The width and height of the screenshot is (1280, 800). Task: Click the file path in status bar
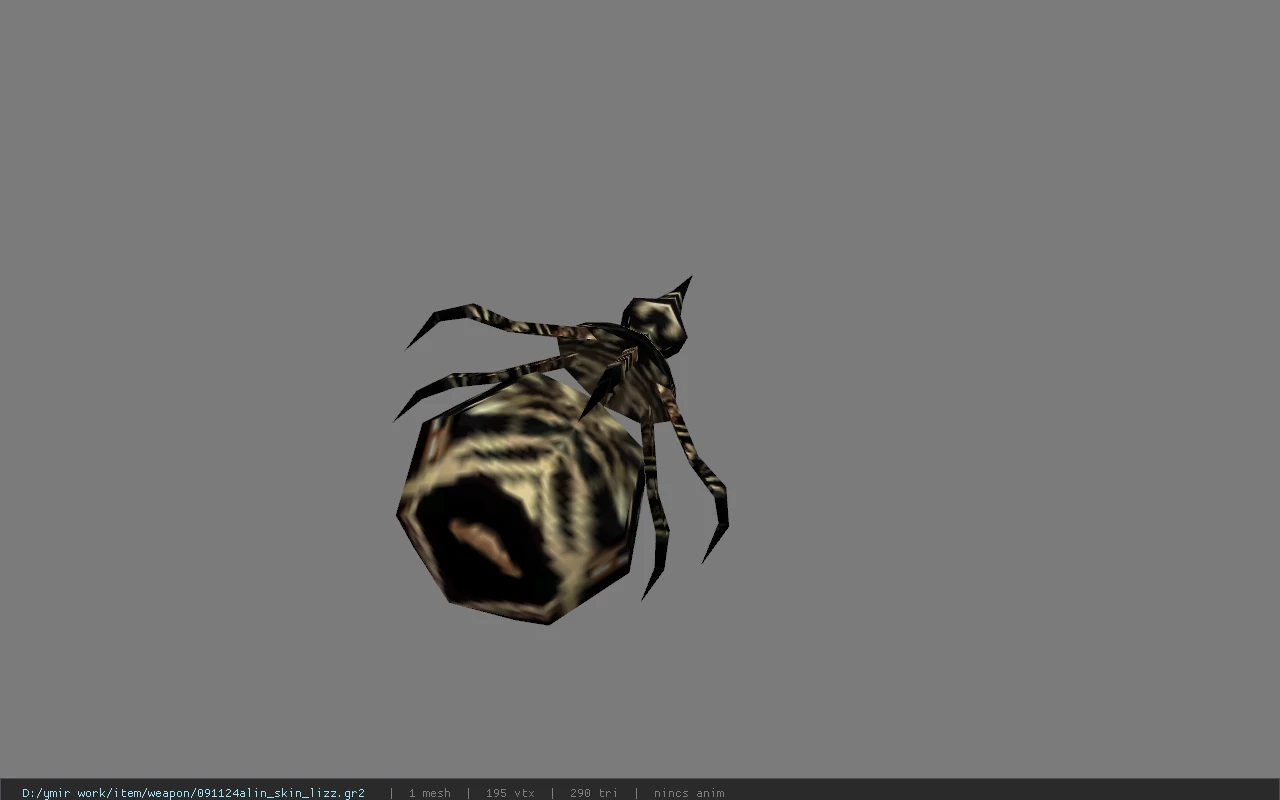(x=193, y=793)
